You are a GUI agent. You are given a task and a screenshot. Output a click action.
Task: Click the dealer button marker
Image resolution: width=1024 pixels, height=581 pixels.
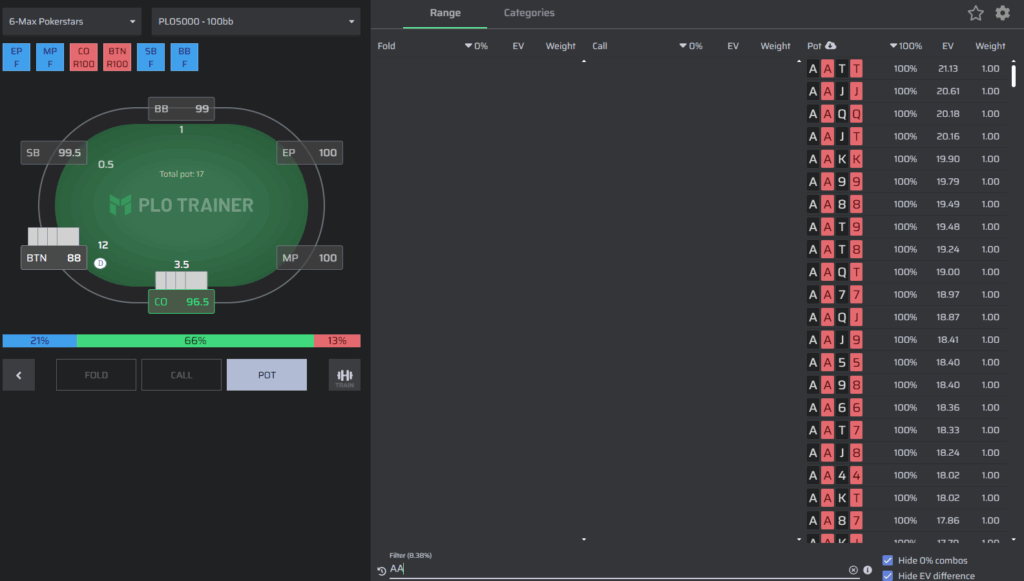[100, 263]
